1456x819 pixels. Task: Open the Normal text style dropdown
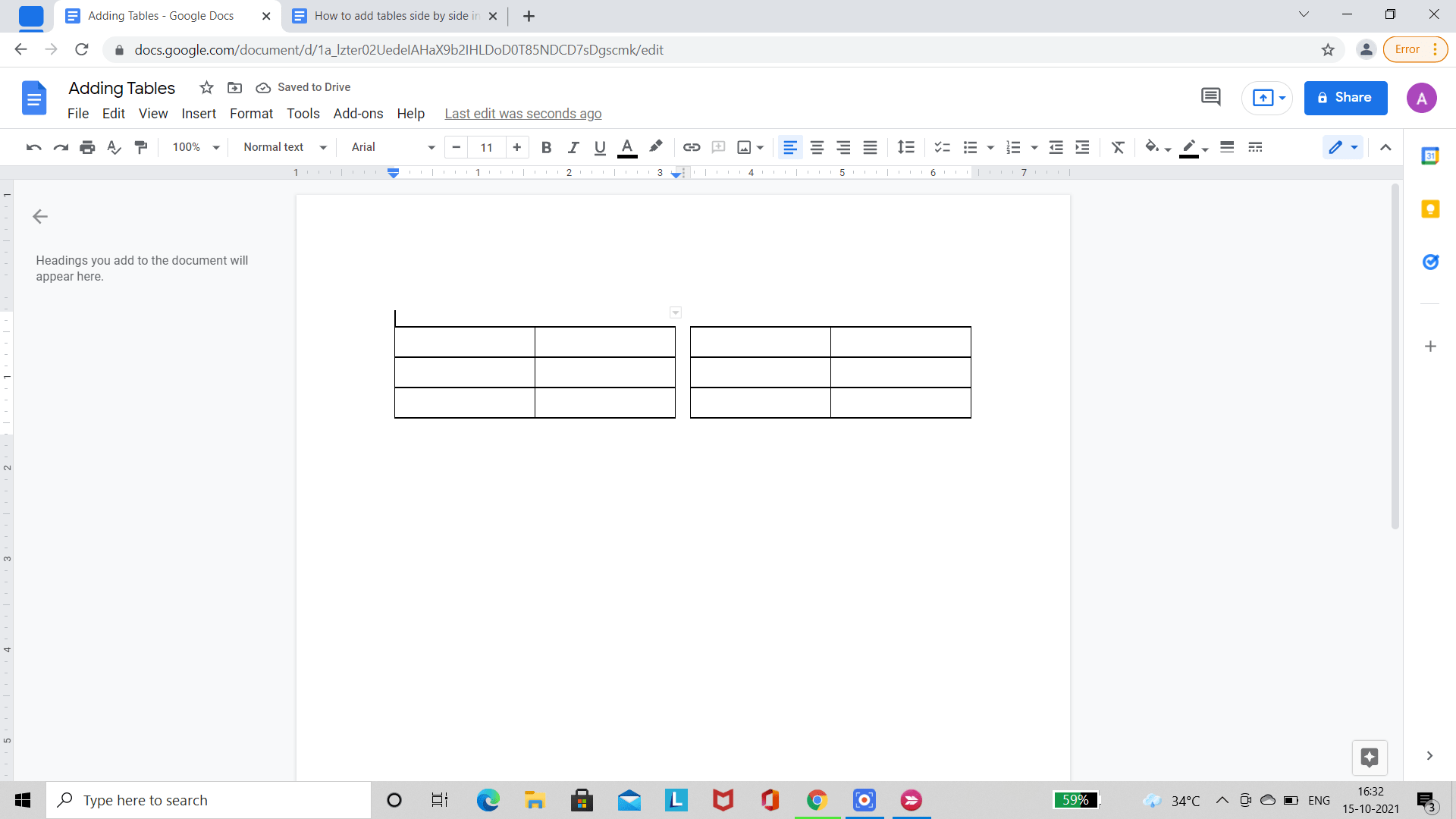284,147
